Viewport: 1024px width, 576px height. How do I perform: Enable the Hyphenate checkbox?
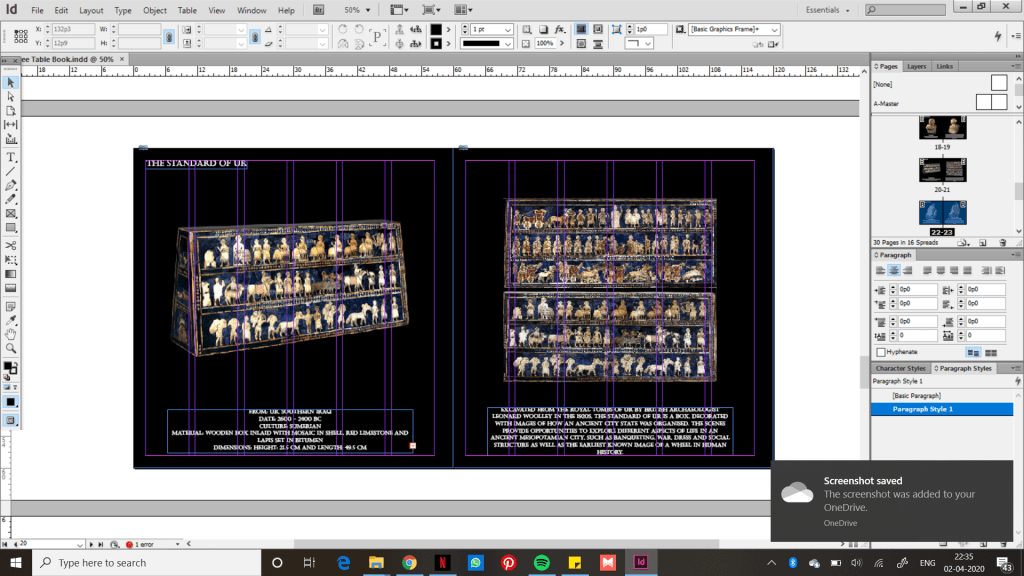pos(881,352)
